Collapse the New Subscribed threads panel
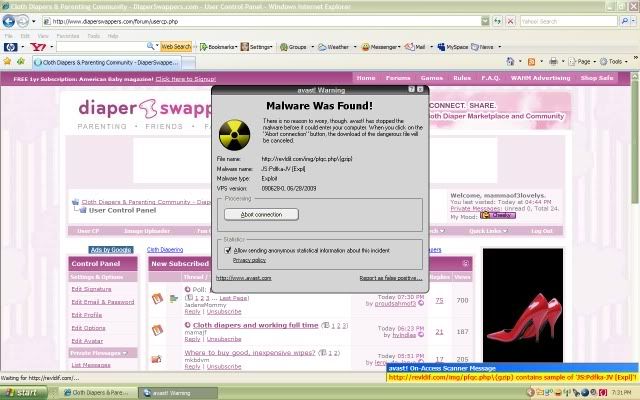The height and width of the screenshot is (400, 640). (x=465, y=264)
